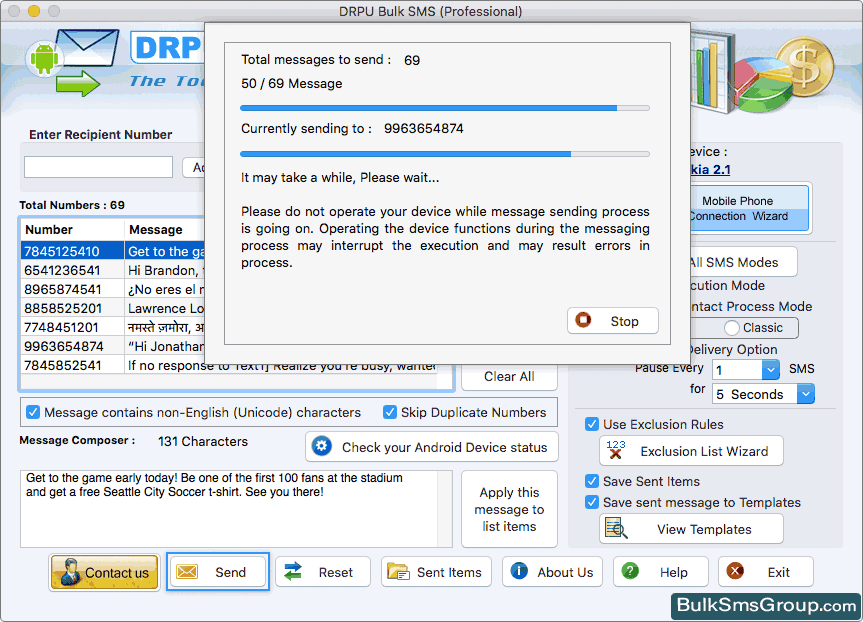Screen dimensions: 863x622
Task: Open the 5 Seconds duration dropdown
Action: pyautogui.click(x=806, y=394)
